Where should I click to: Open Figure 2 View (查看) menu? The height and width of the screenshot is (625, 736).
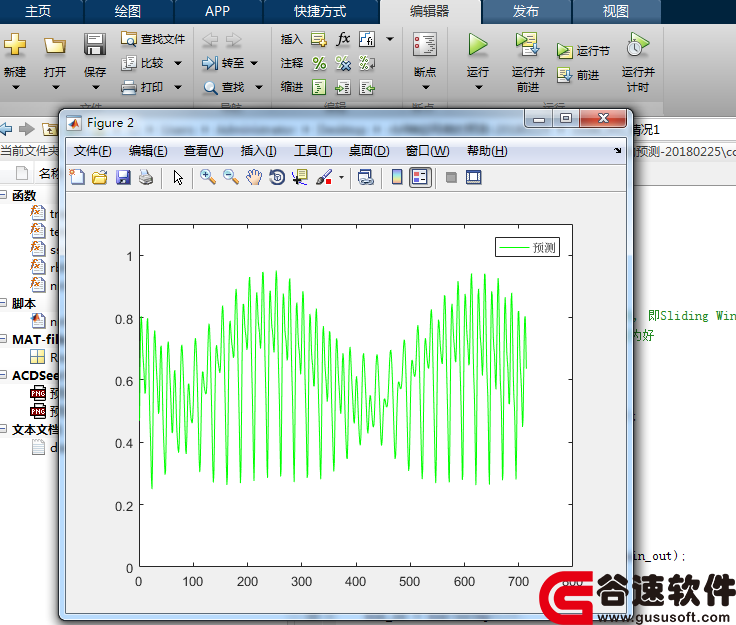pyautogui.click(x=204, y=151)
